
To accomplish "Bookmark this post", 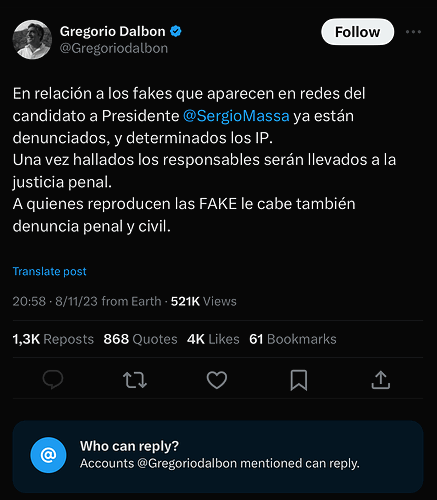I will (x=299, y=380).
